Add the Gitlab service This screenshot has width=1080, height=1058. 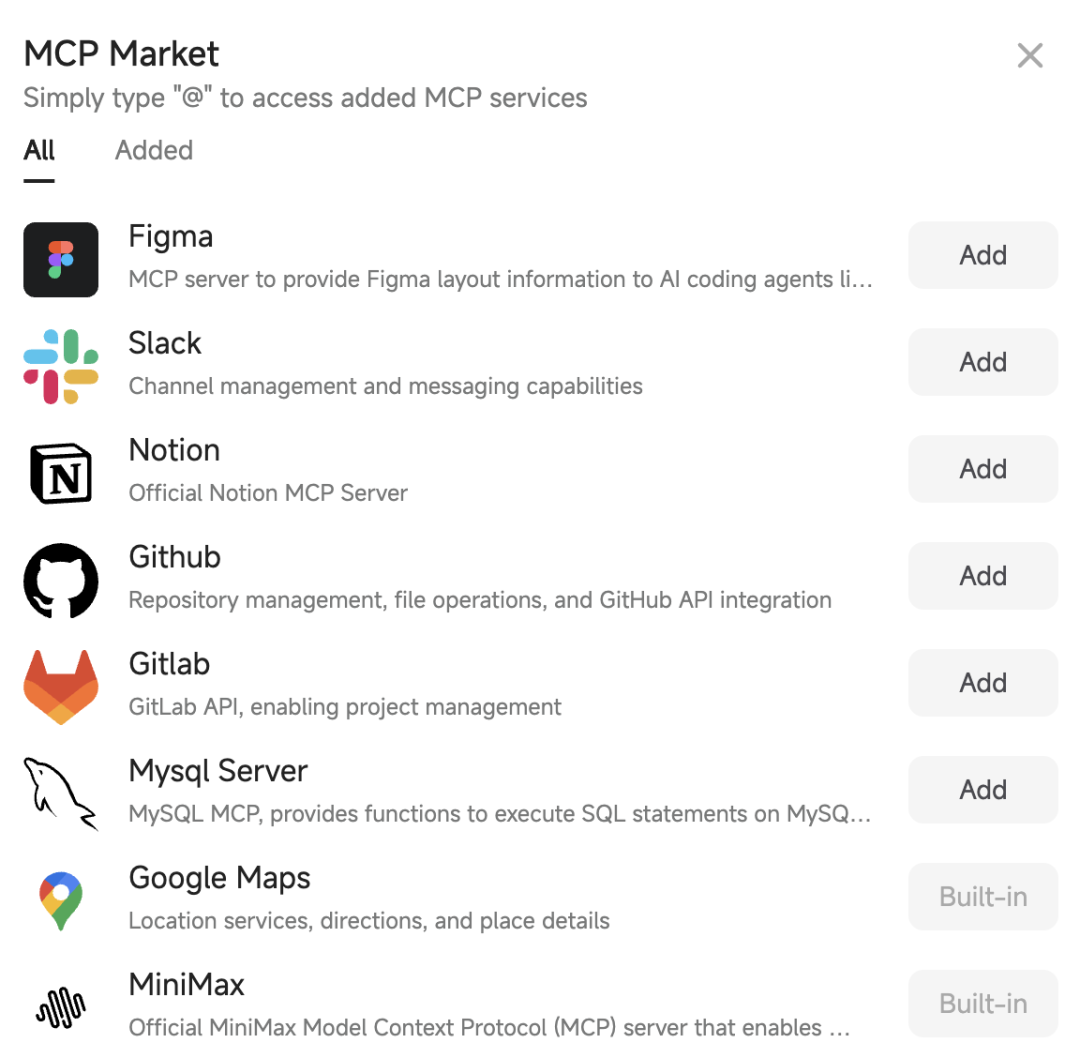[x=983, y=683]
